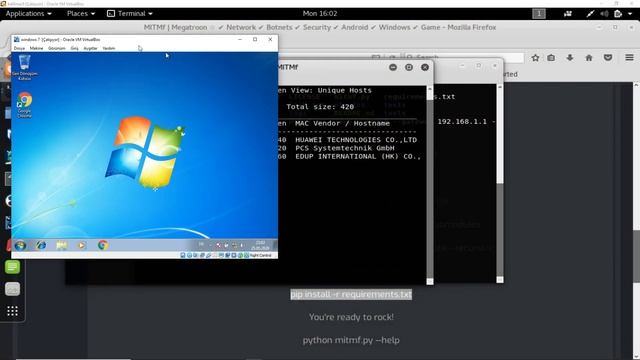Screen dimensions: 640x360
Task: Click the volume speaker icon in top bar
Action: click(604, 13)
